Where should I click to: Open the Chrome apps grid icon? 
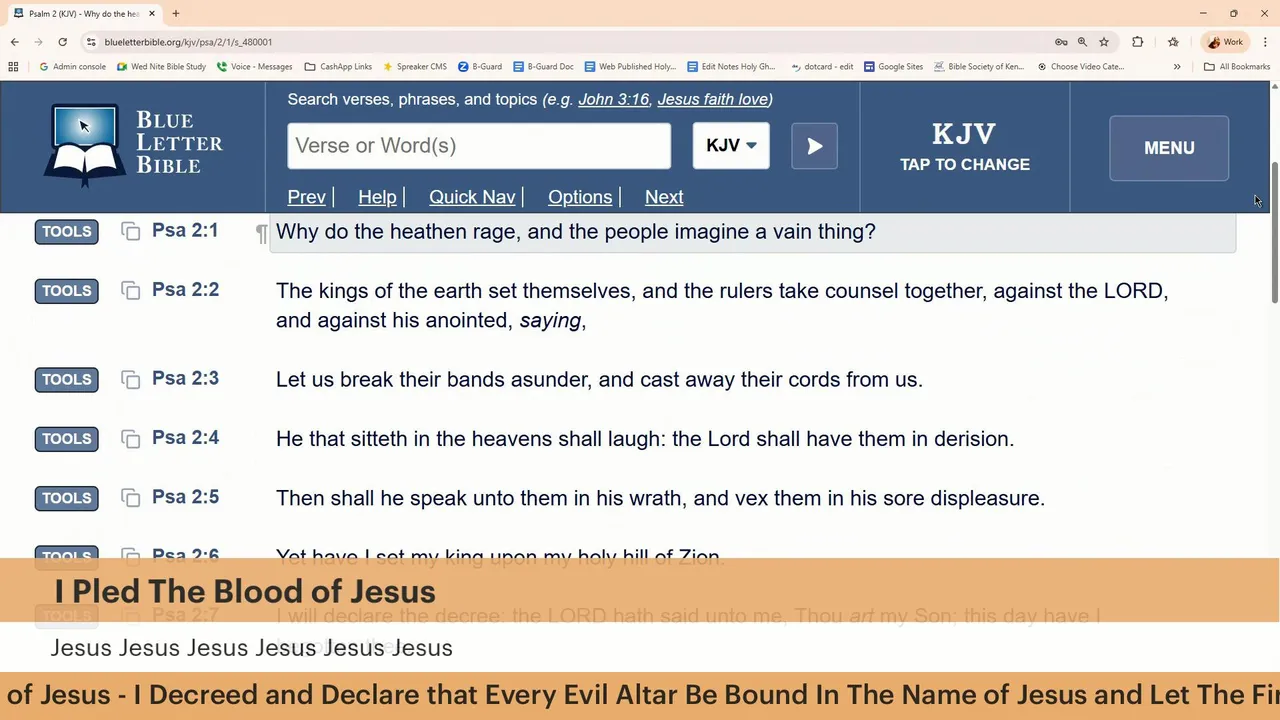[x=13, y=67]
